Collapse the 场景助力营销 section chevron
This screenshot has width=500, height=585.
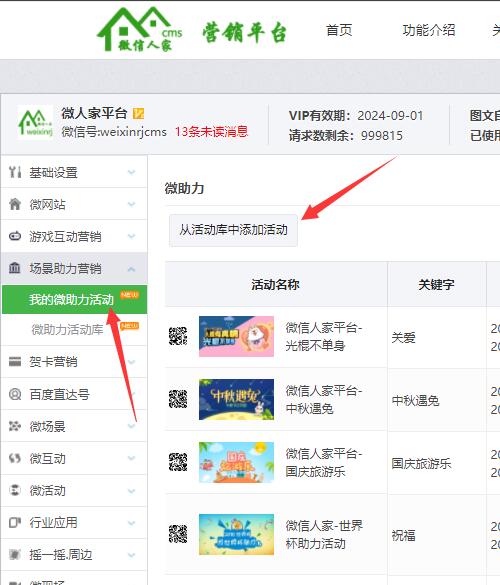coord(131,269)
